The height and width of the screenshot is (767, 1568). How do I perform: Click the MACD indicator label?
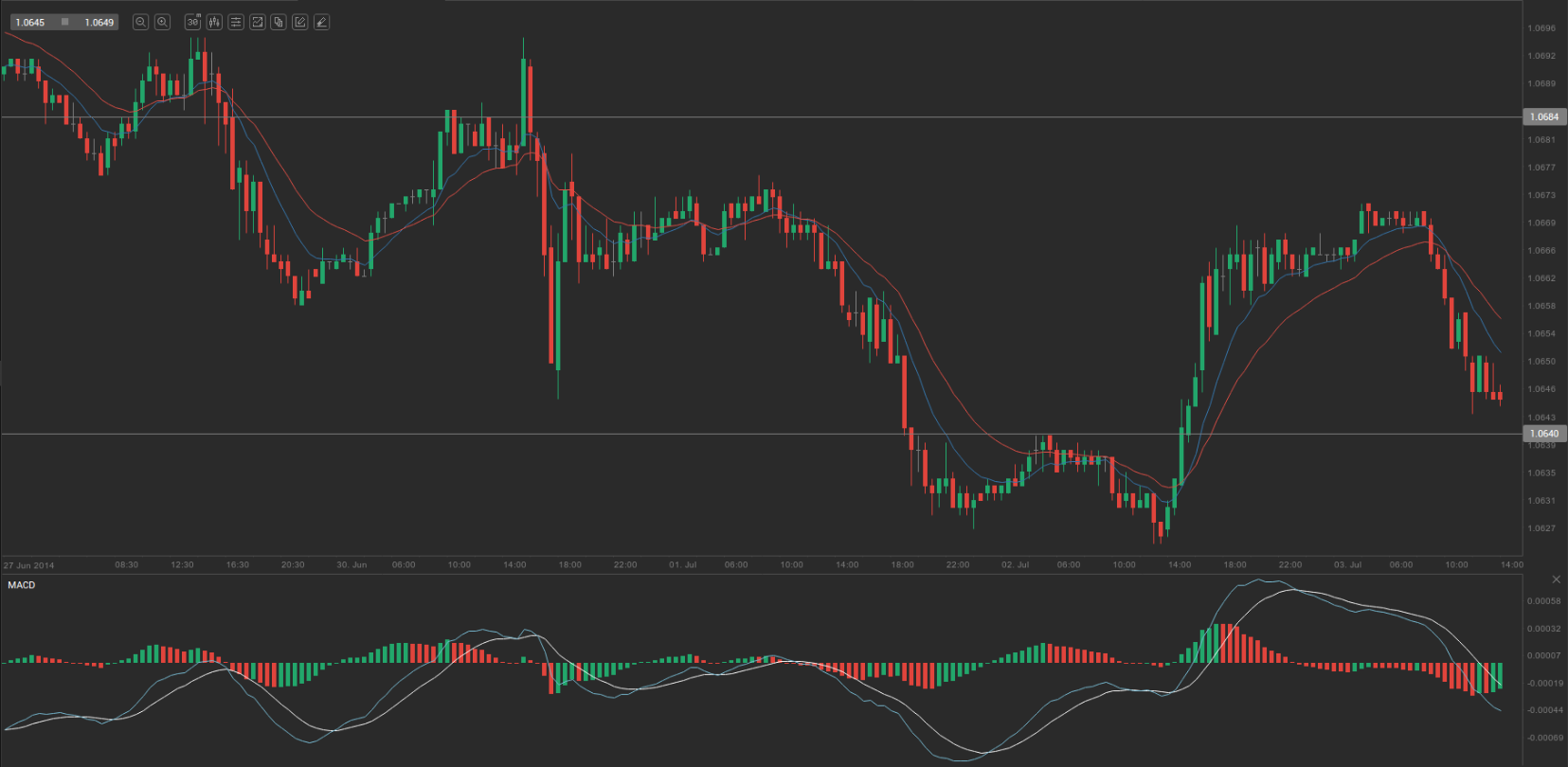tap(22, 585)
